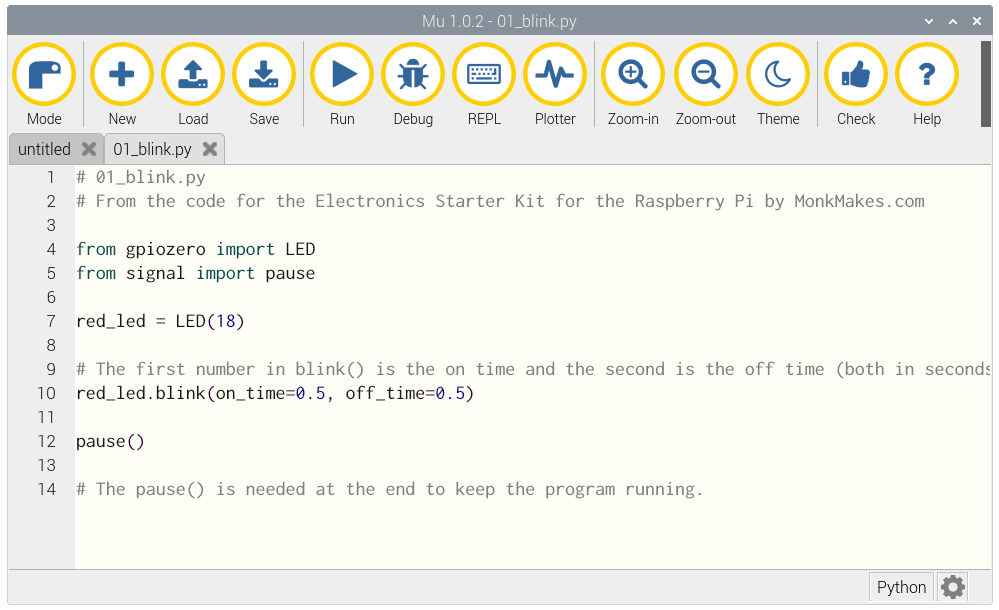This screenshot has width=999, height=610.
Task: Place cursor on the pause() line
Action: (x=111, y=441)
